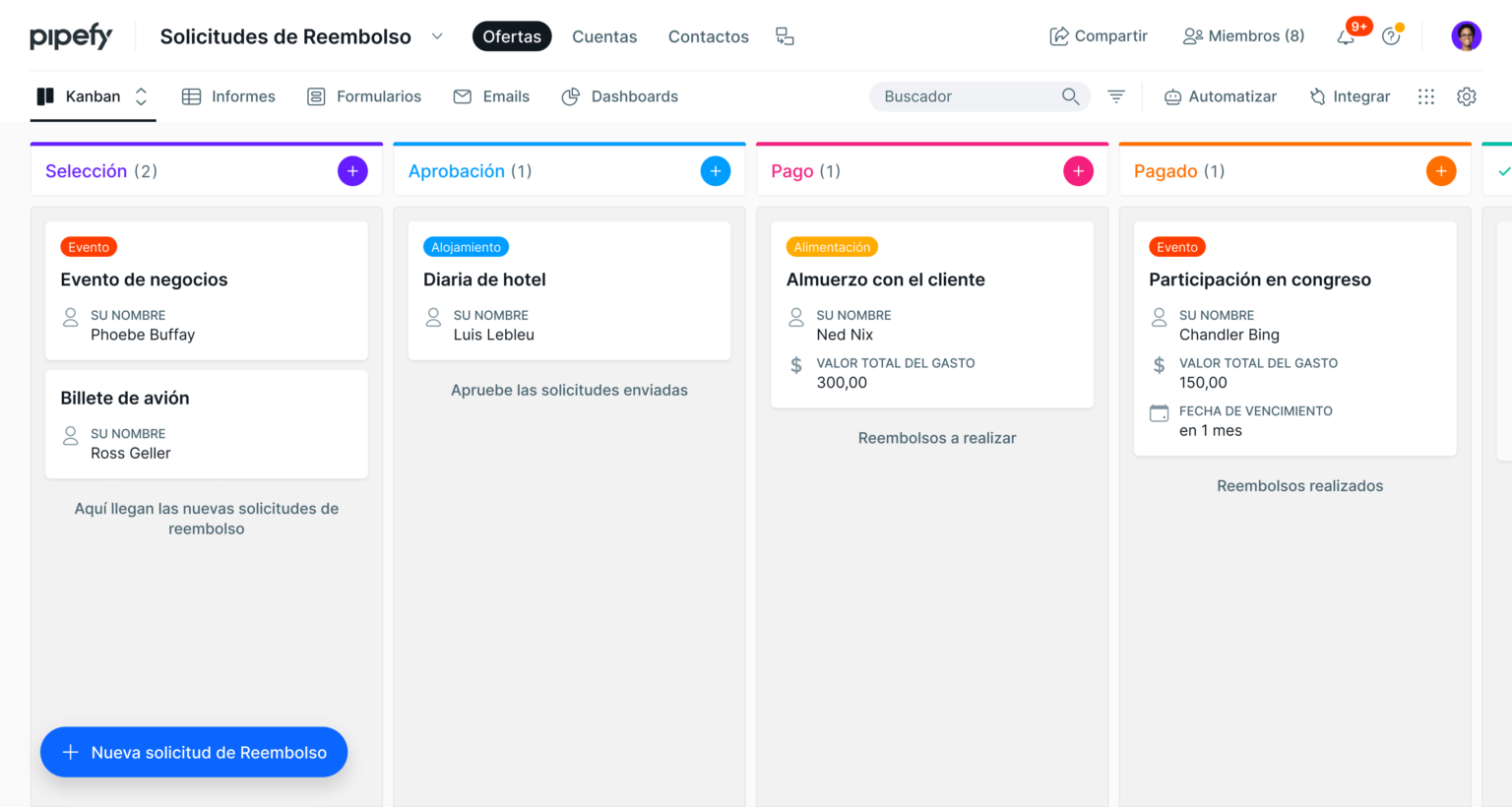Open the user profile avatar
The width and height of the screenshot is (1512, 807).
point(1466,36)
